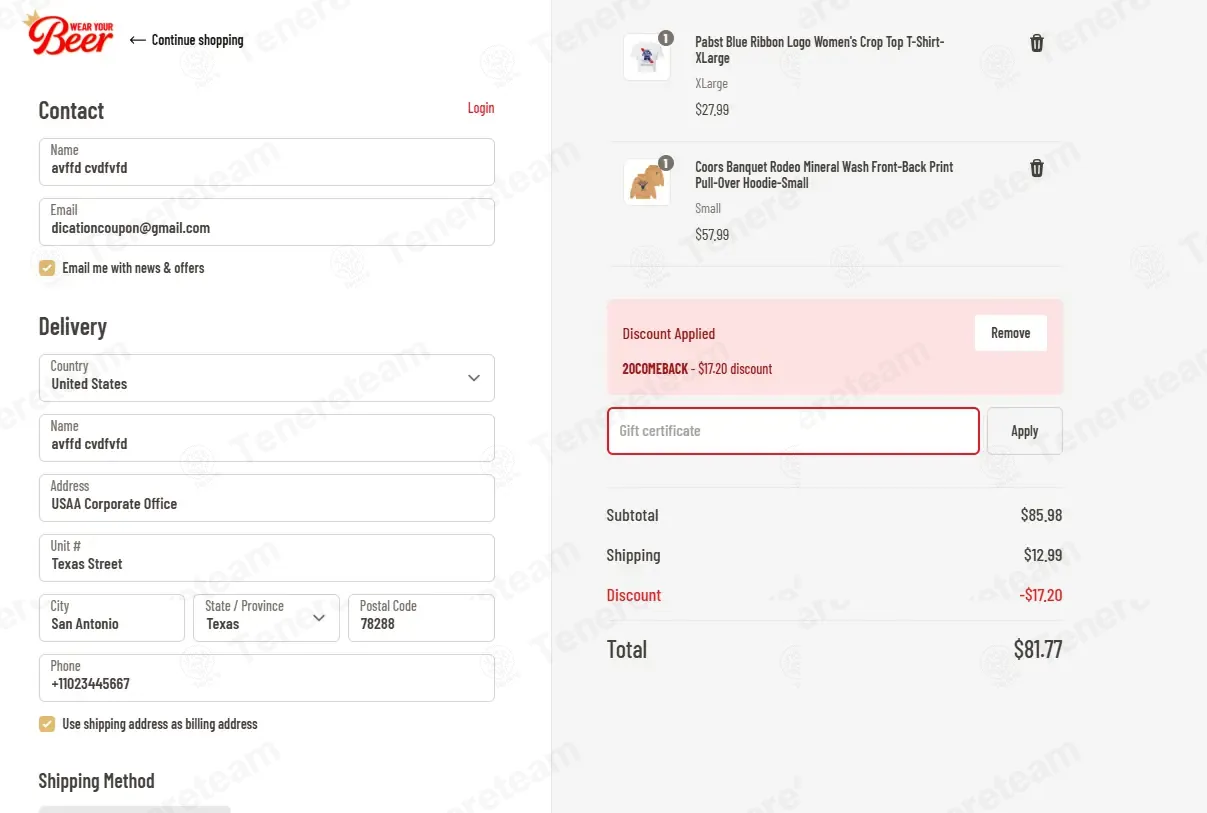Screen dimensions: 1207x813
Task: Select the Contact Name field
Action: [x=267, y=162]
